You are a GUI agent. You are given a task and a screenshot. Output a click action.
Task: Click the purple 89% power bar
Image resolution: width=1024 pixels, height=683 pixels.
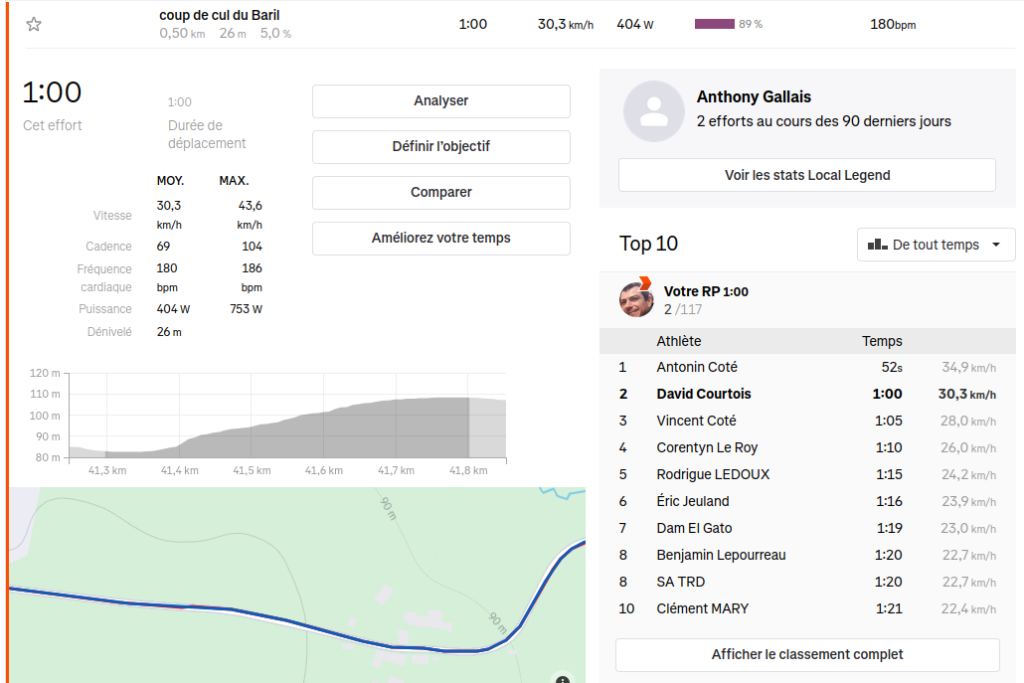714,24
